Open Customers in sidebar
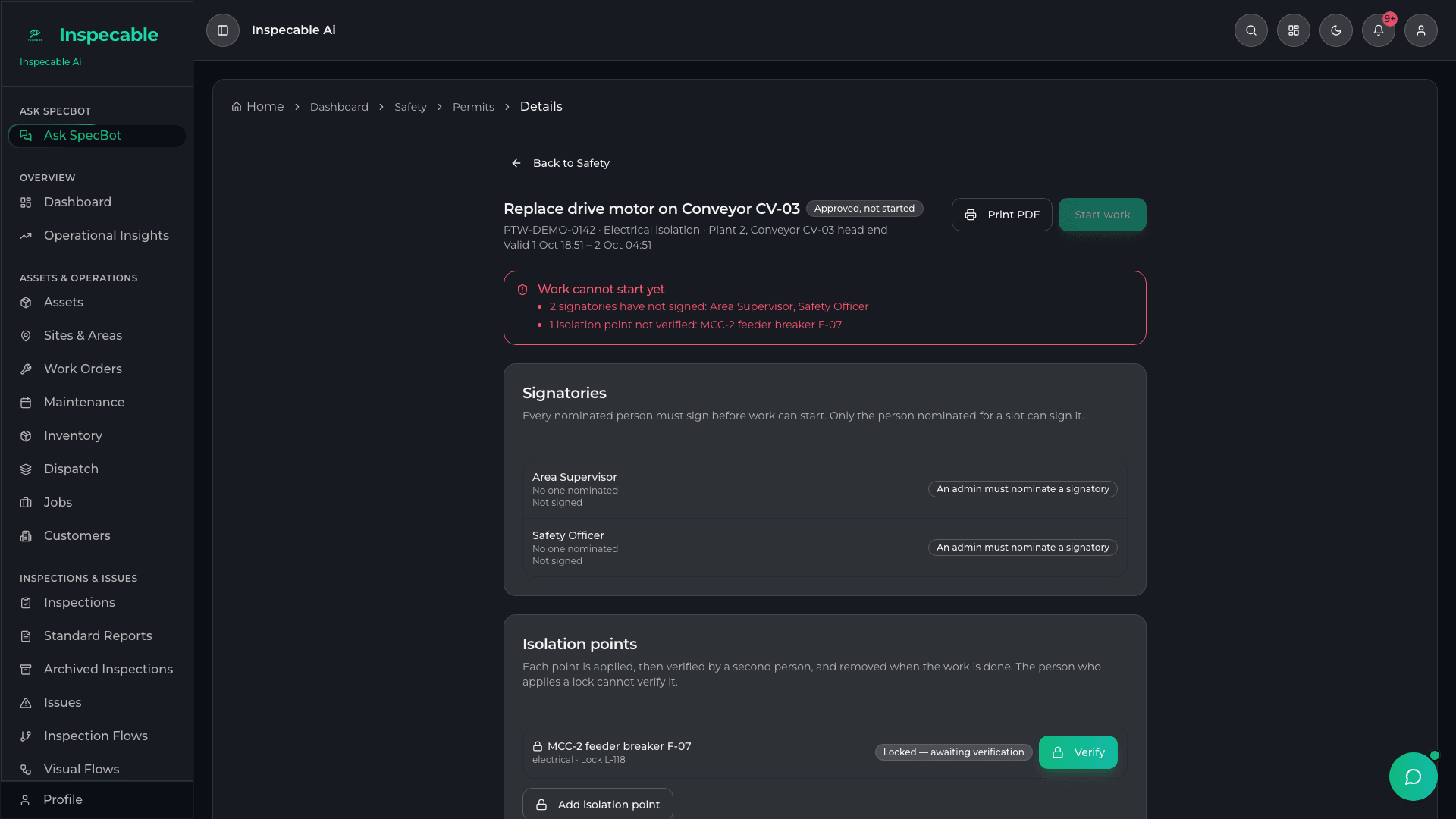Screen dimensions: 1456x819 (x=97, y=536)
